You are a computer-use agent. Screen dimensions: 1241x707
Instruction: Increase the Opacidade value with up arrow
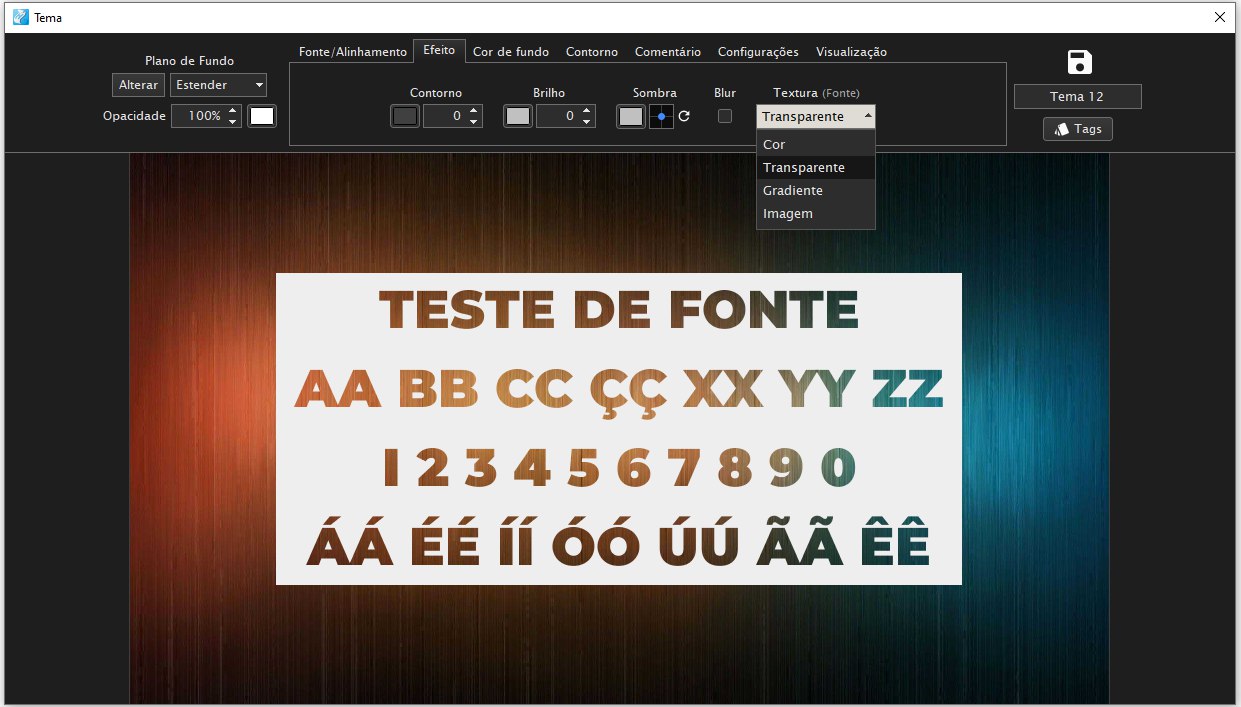233,111
